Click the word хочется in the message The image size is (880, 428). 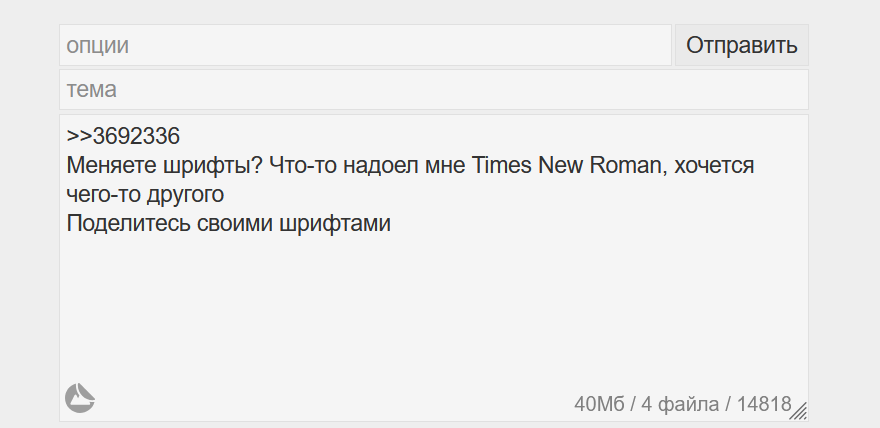click(x=713, y=165)
